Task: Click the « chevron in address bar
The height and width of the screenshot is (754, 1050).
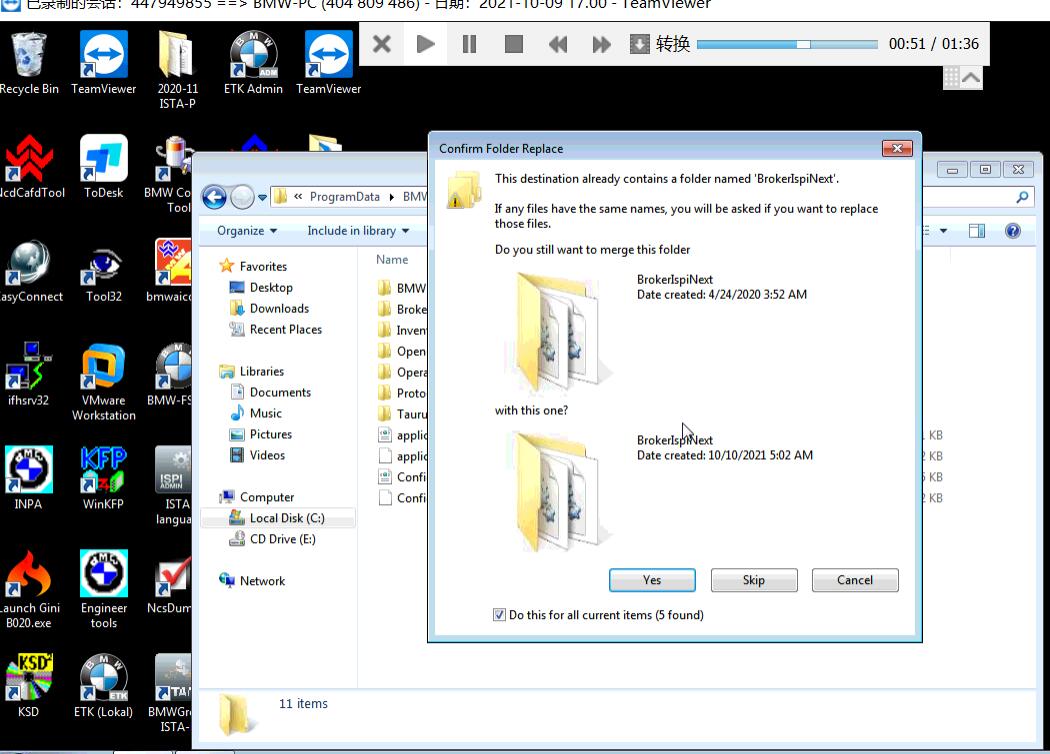Action: 298,197
